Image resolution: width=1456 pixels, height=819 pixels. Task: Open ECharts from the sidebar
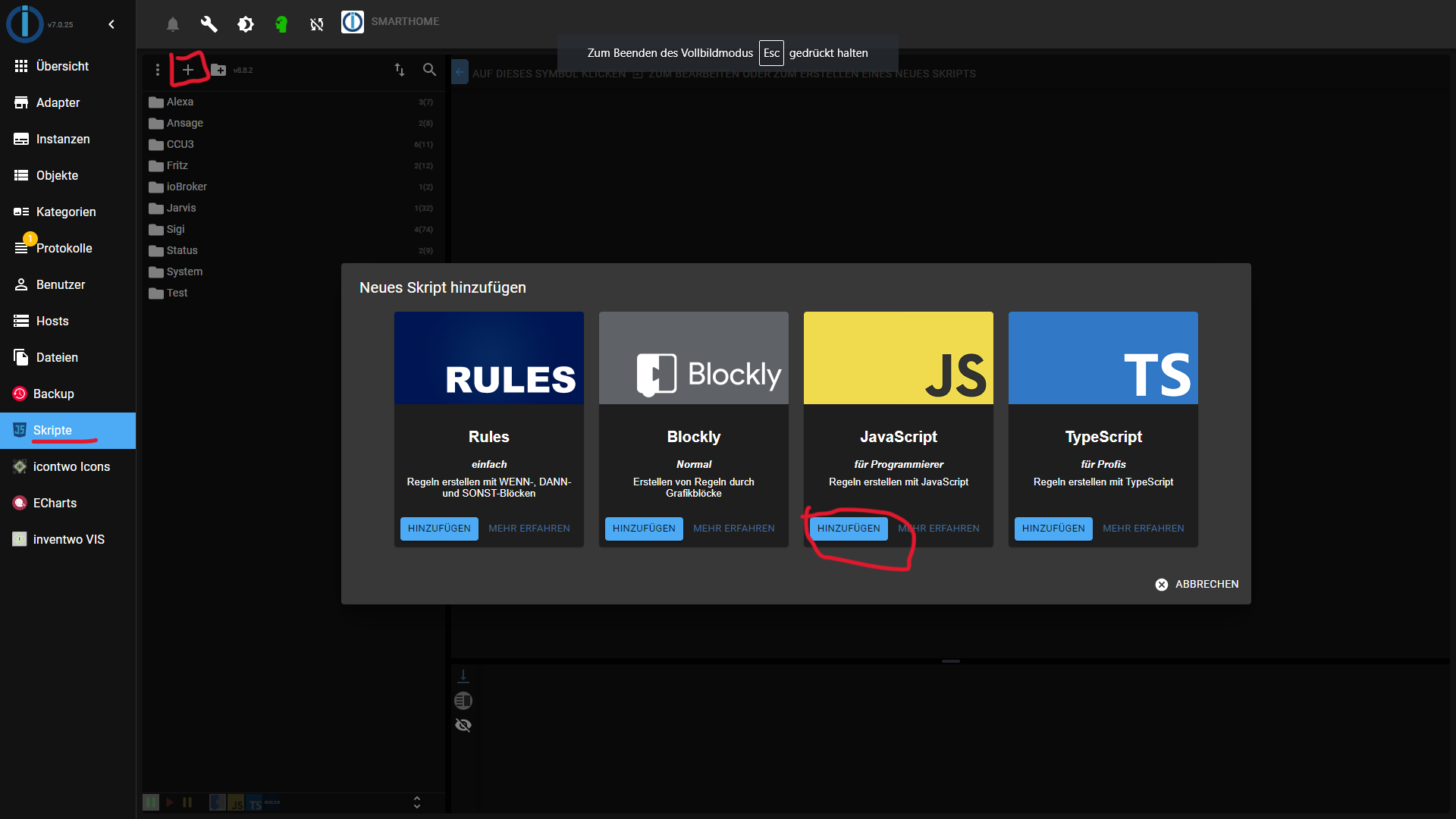click(x=55, y=503)
